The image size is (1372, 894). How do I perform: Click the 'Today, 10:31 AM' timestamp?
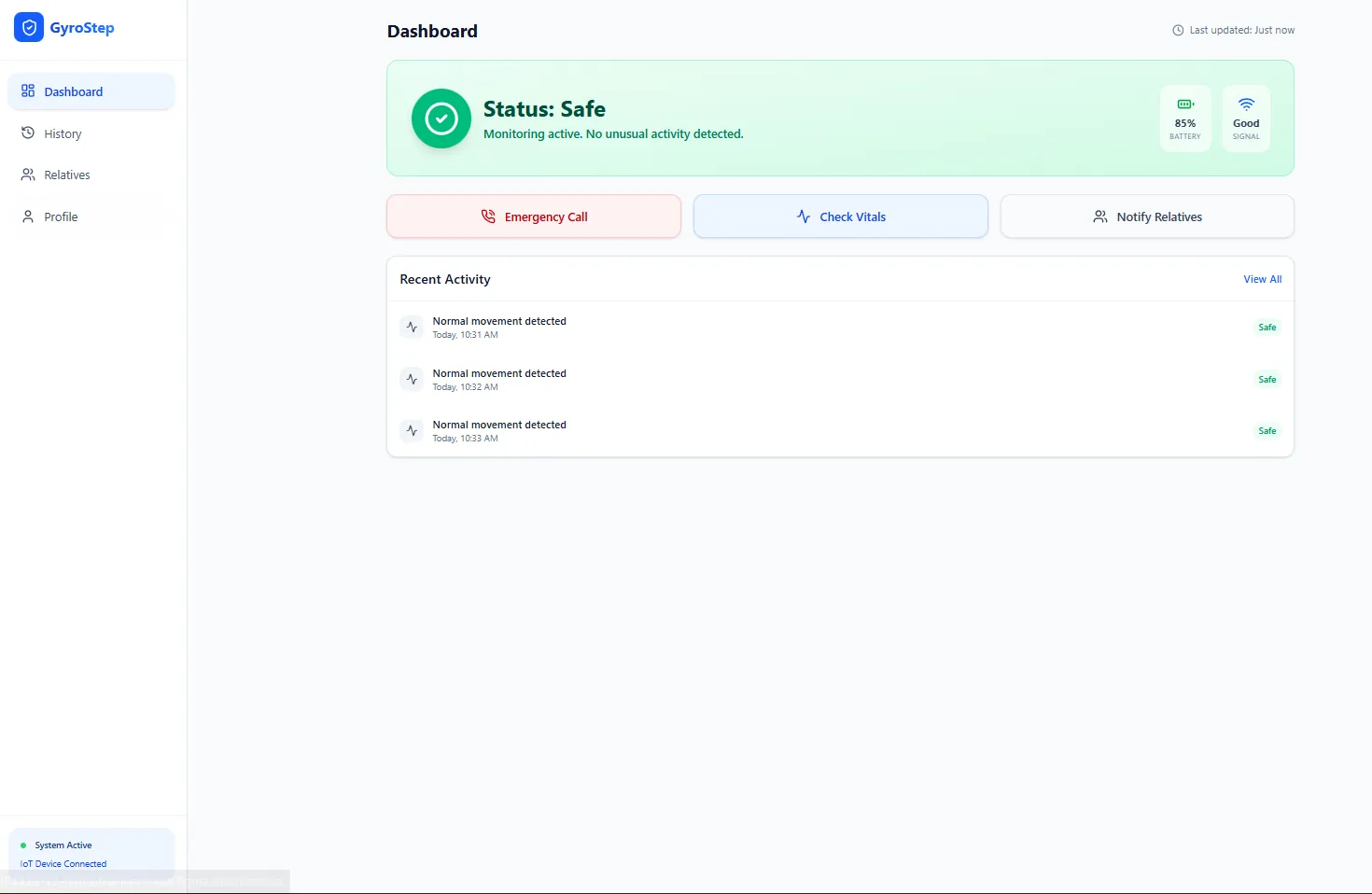pos(466,335)
